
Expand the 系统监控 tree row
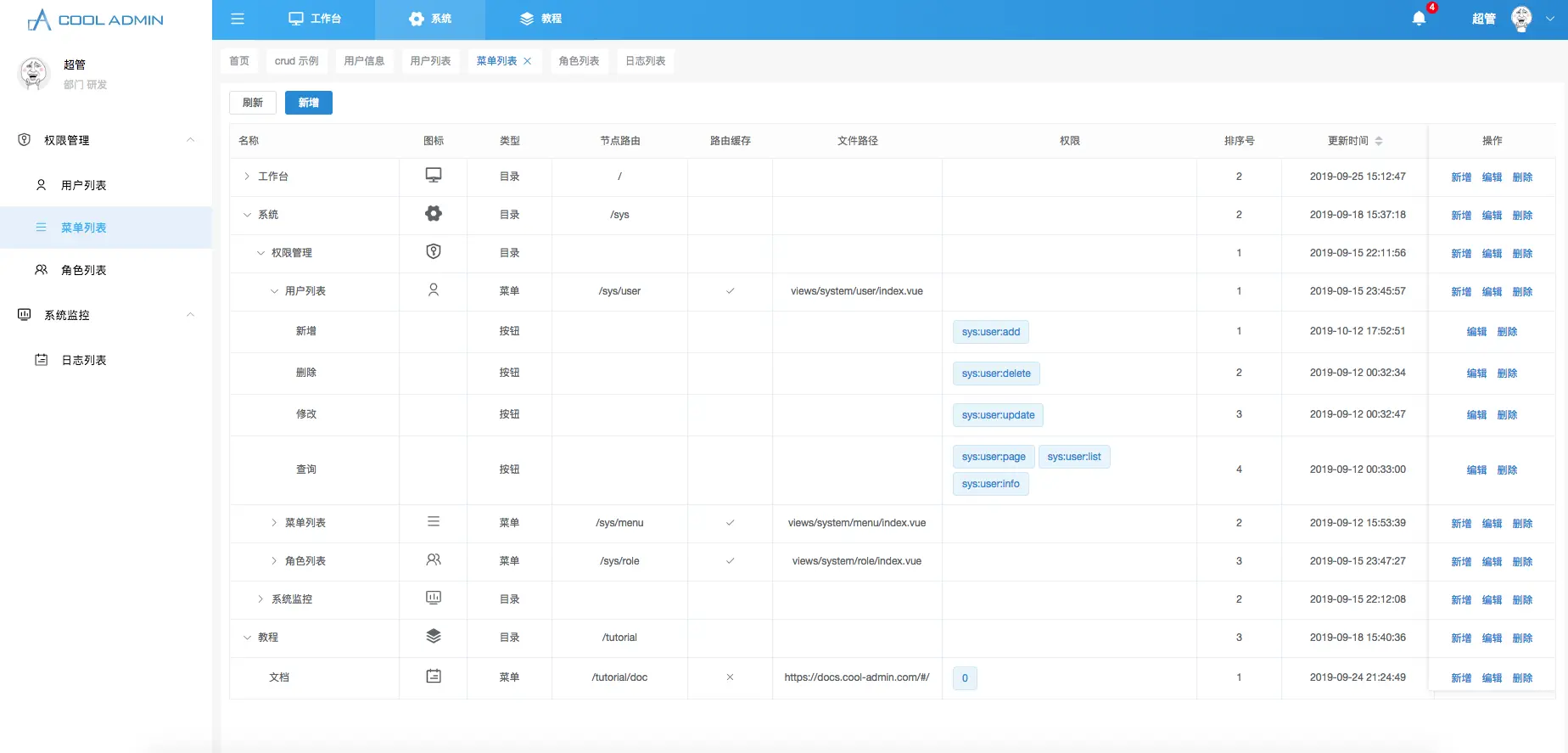click(260, 599)
